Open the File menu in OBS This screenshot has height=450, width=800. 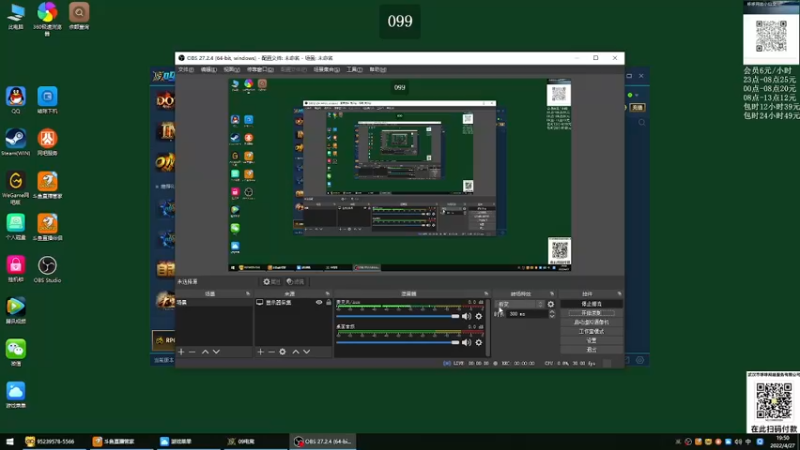tap(186, 69)
